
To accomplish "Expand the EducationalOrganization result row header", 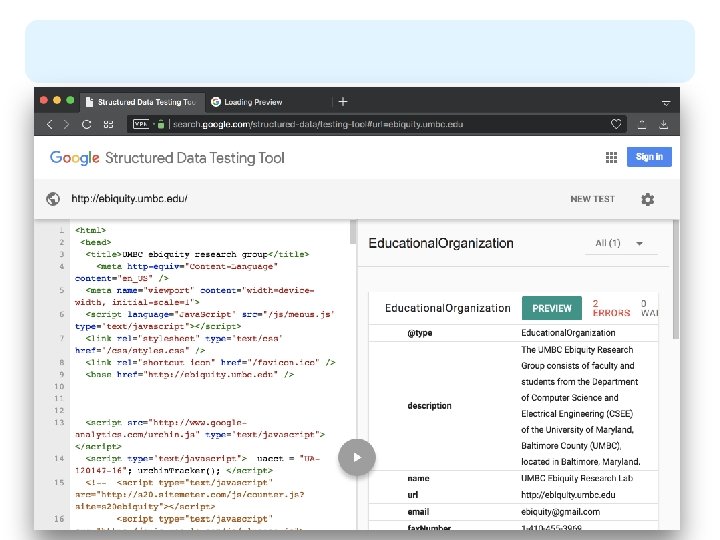I will coord(448,308).
